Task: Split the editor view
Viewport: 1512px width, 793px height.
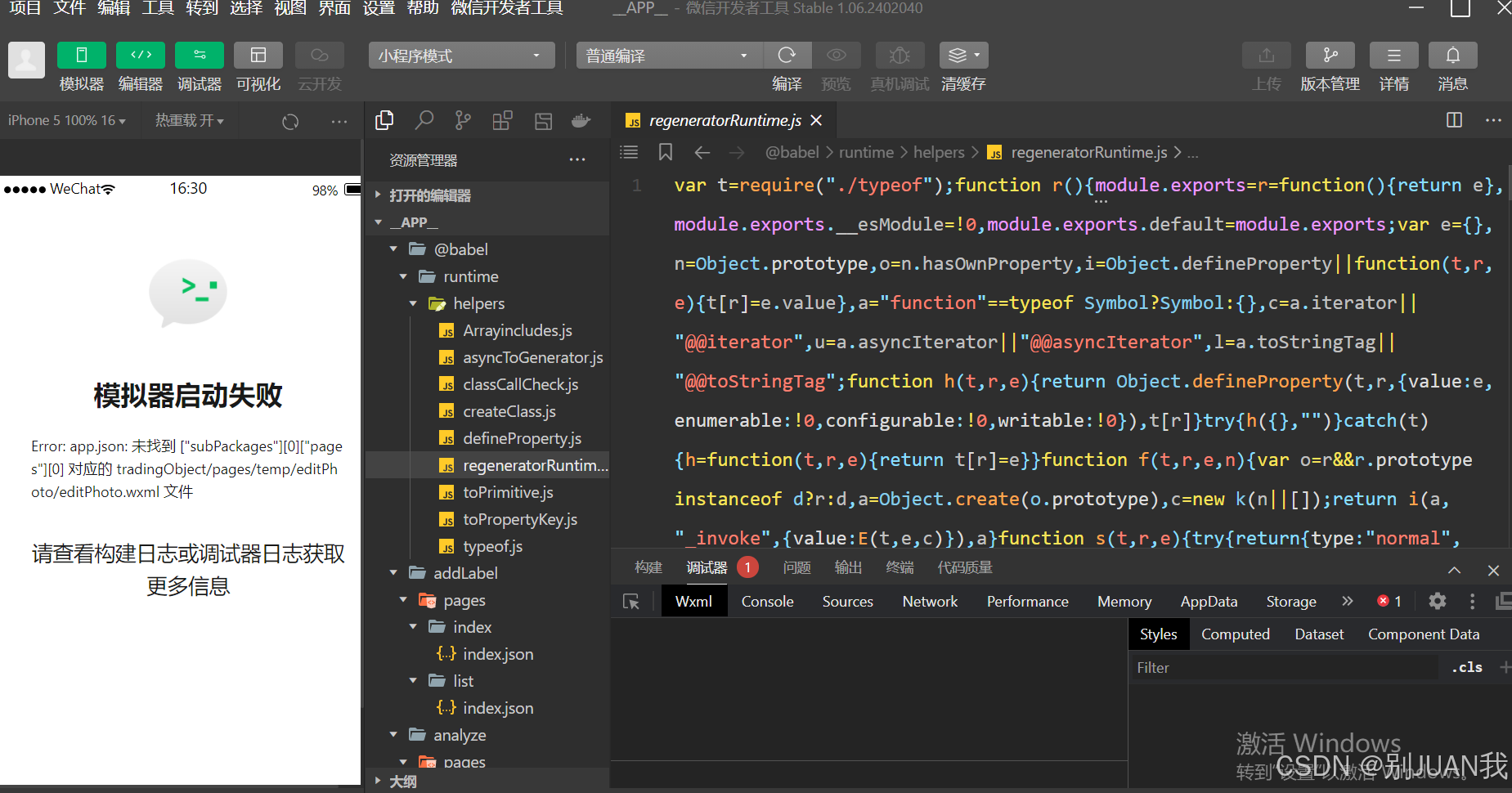Action: pyautogui.click(x=1454, y=120)
